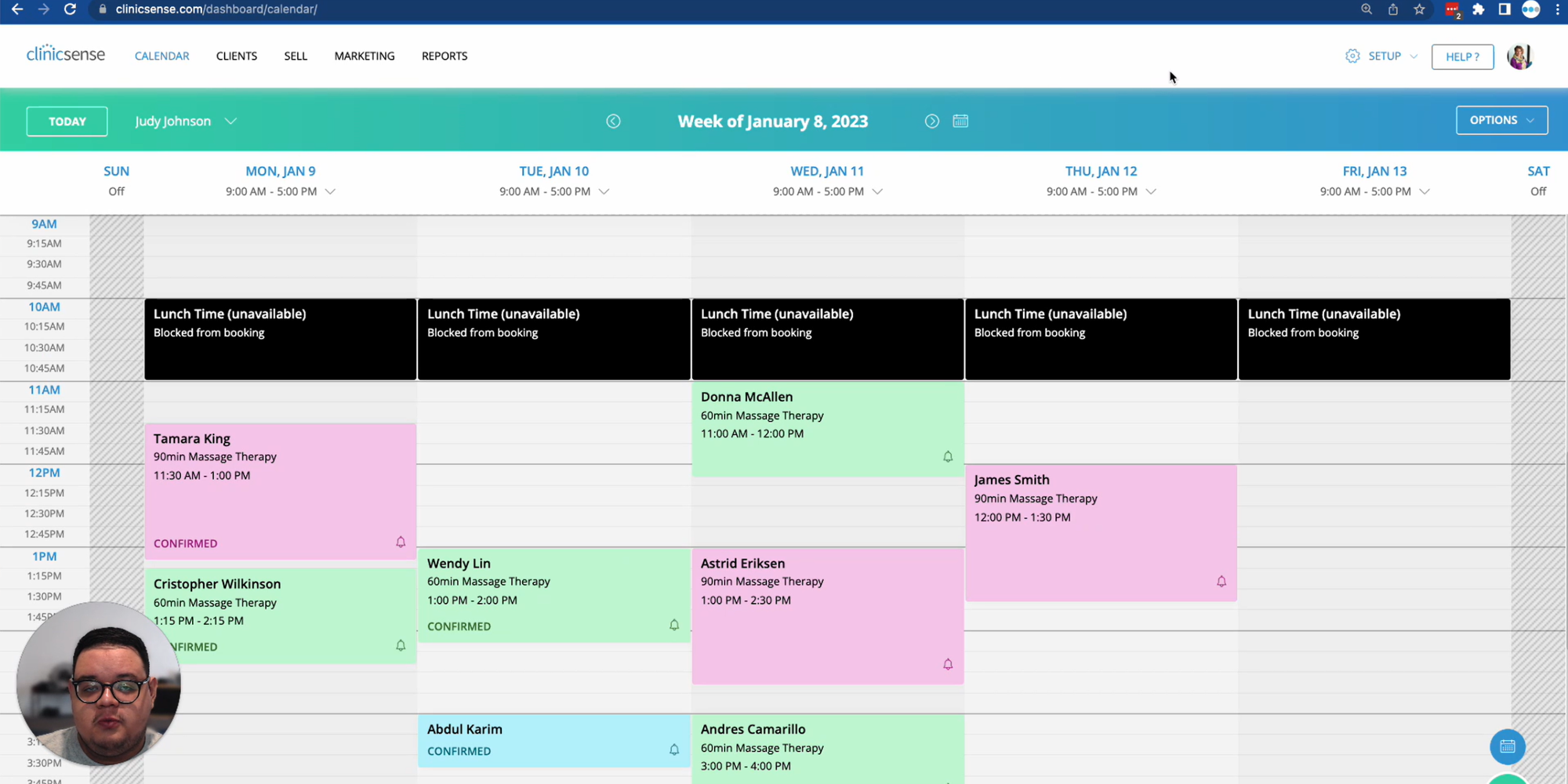Open the browser extensions puzzle icon
1568x784 pixels.
pyautogui.click(x=1479, y=9)
